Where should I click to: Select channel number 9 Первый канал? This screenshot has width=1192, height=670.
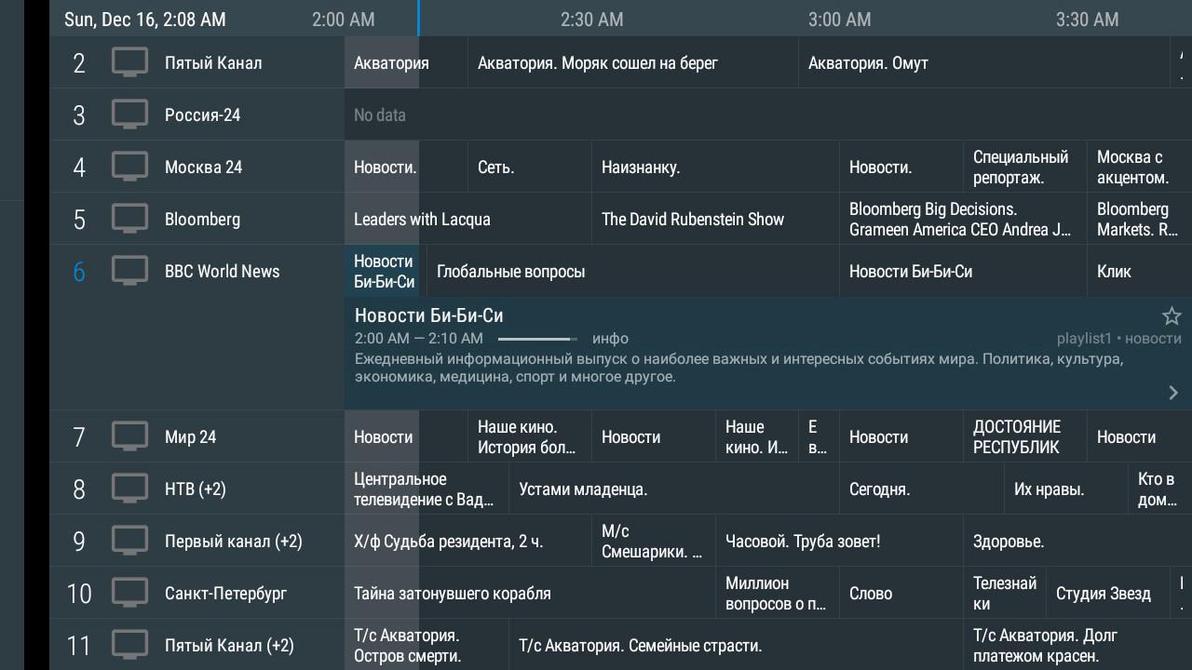pyautogui.click(x=78, y=540)
